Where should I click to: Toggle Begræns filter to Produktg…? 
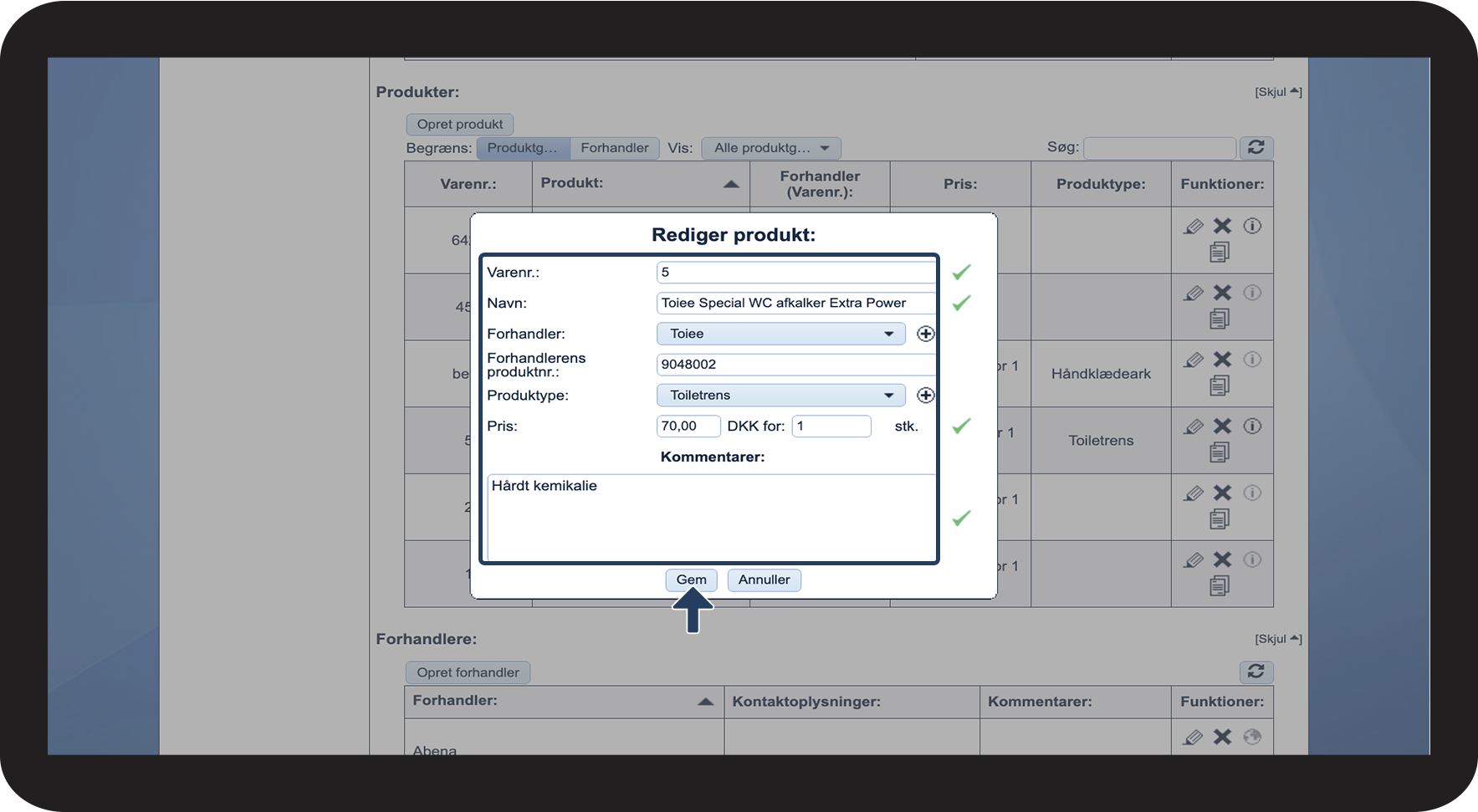point(523,148)
